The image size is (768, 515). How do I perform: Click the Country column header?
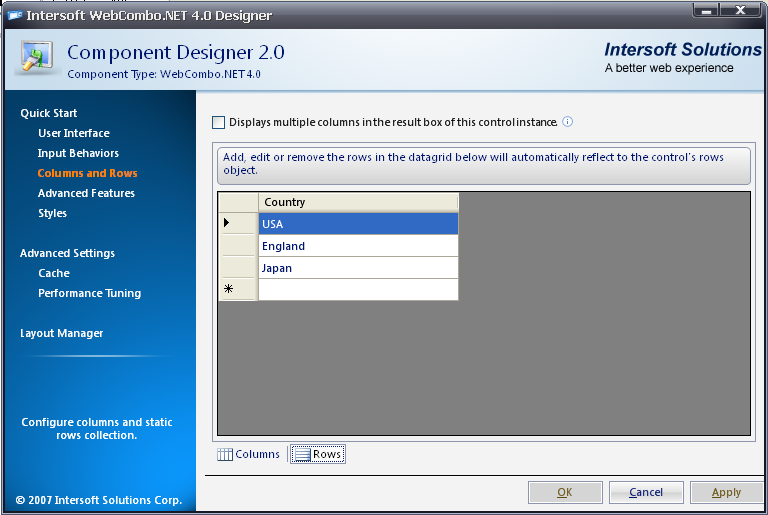358,202
